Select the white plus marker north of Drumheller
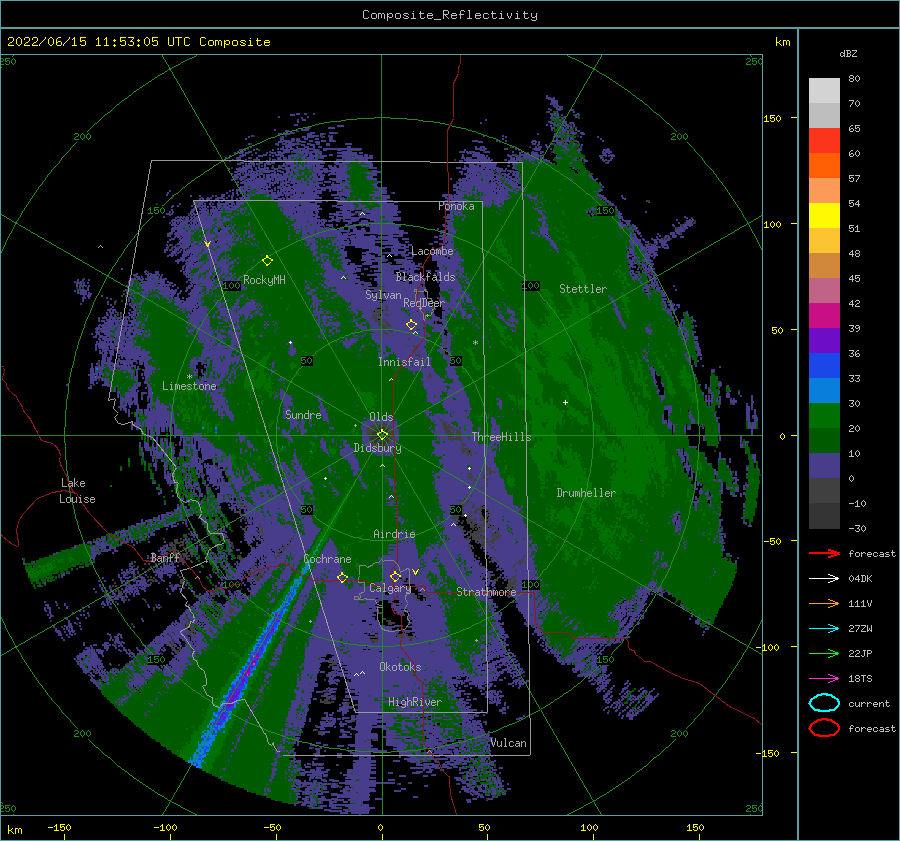Viewport: 900px width, 841px height. [565, 402]
